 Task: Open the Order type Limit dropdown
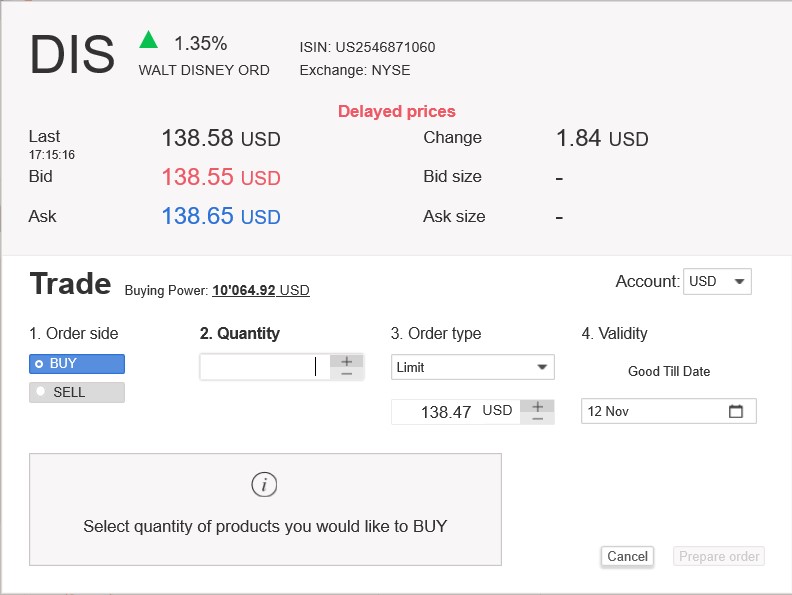pos(473,367)
